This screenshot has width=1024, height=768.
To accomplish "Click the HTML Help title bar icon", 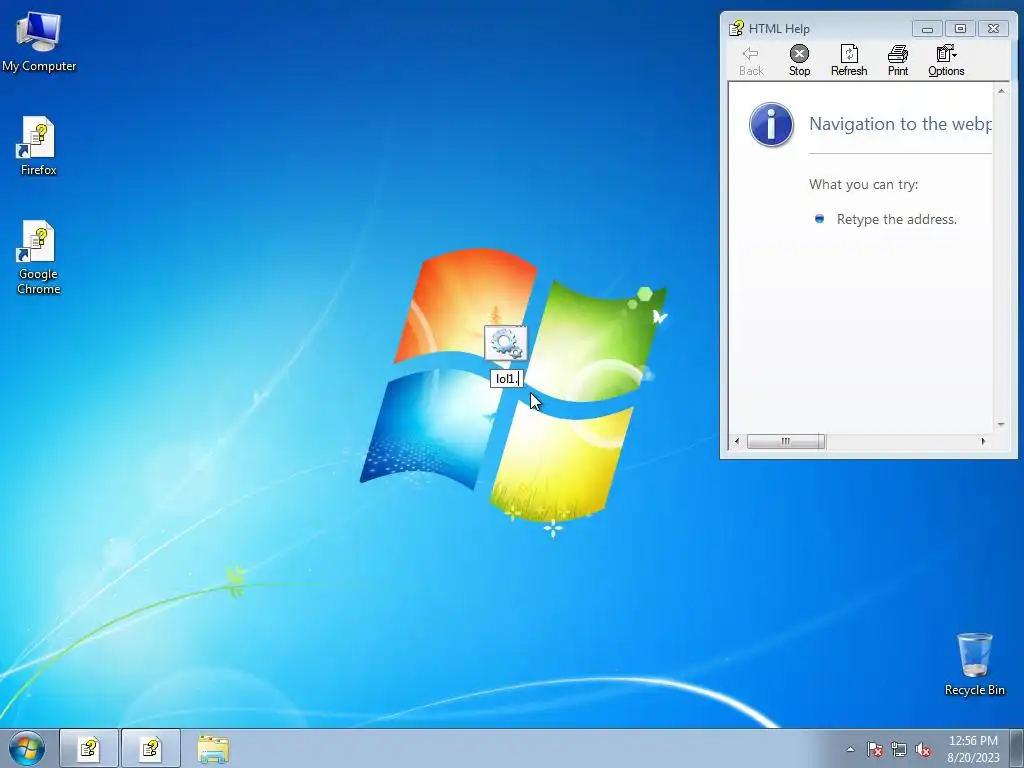I will tap(737, 28).
